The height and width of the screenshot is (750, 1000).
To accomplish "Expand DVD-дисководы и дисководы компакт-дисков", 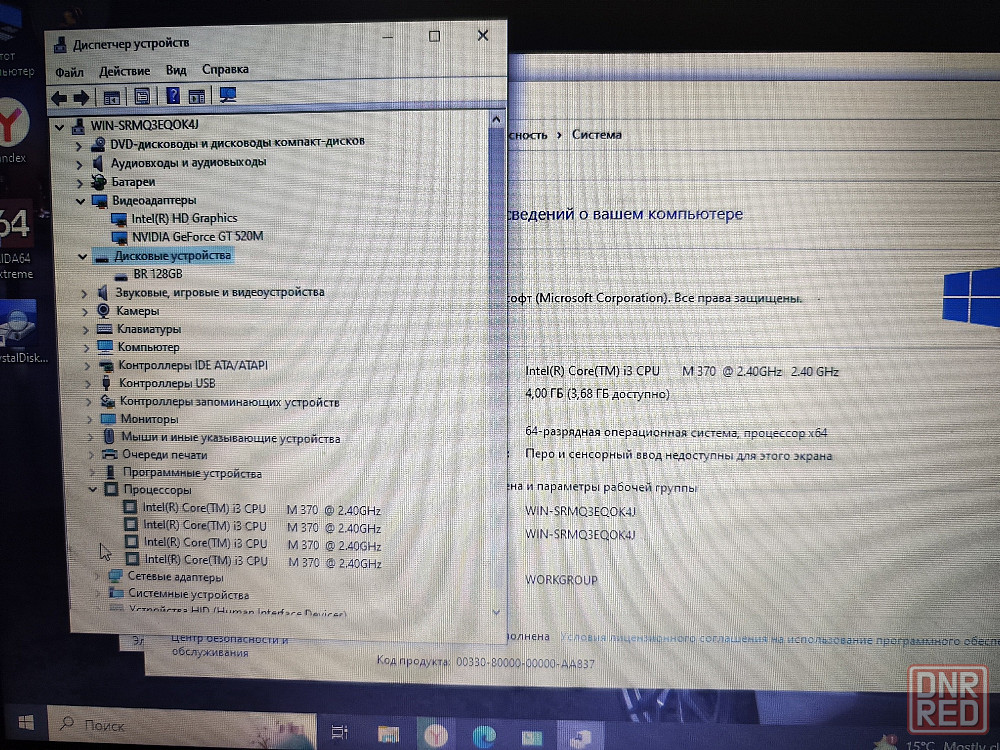I will [x=78, y=146].
